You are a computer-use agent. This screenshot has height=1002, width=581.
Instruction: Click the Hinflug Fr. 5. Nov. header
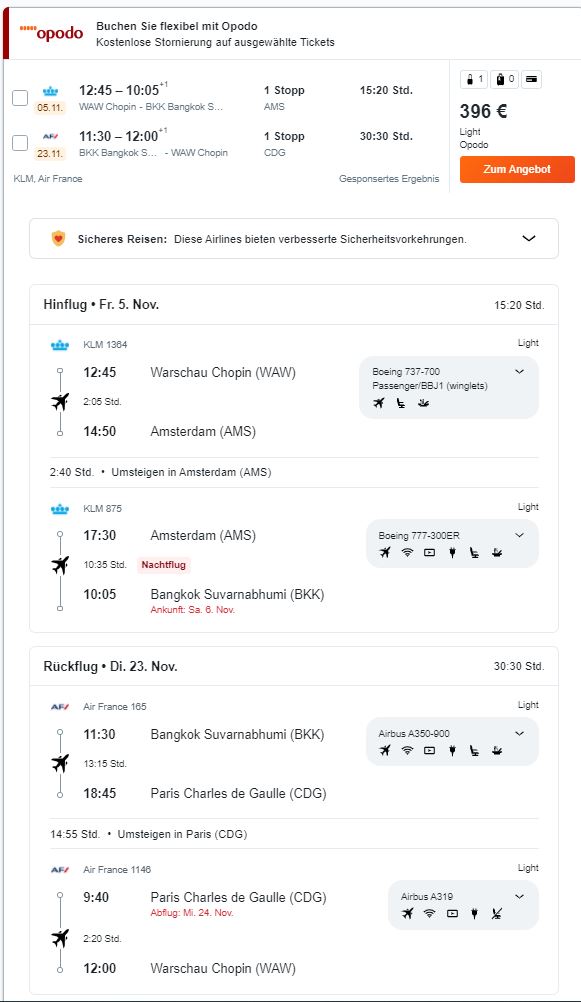tap(101, 305)
